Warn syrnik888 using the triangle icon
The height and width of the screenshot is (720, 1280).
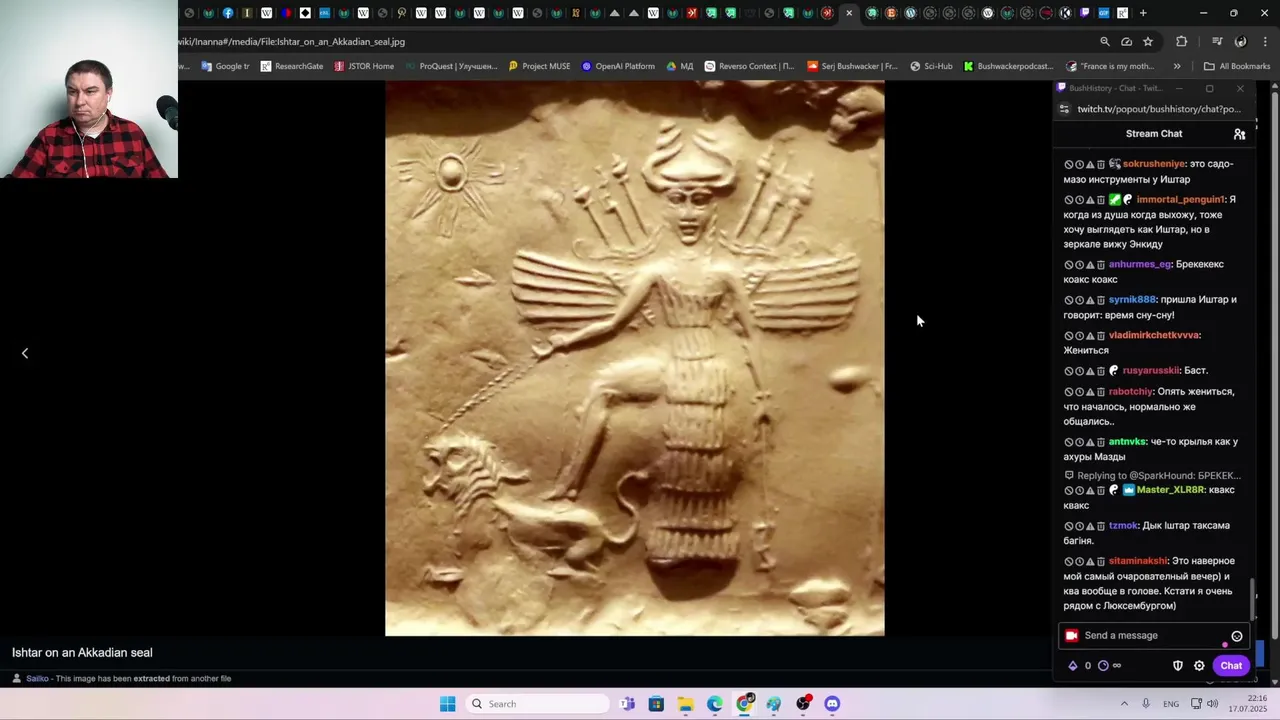tap(1090, 300)
